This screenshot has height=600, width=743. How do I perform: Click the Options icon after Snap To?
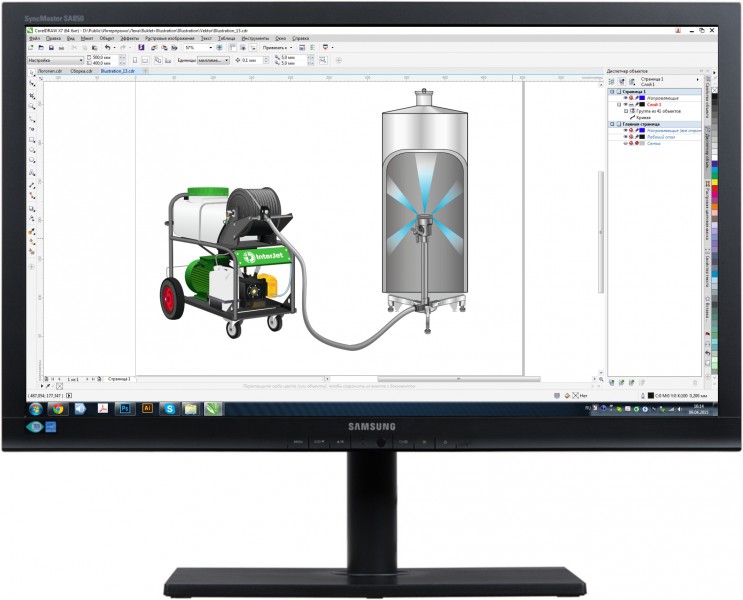[x=302, y=47]
